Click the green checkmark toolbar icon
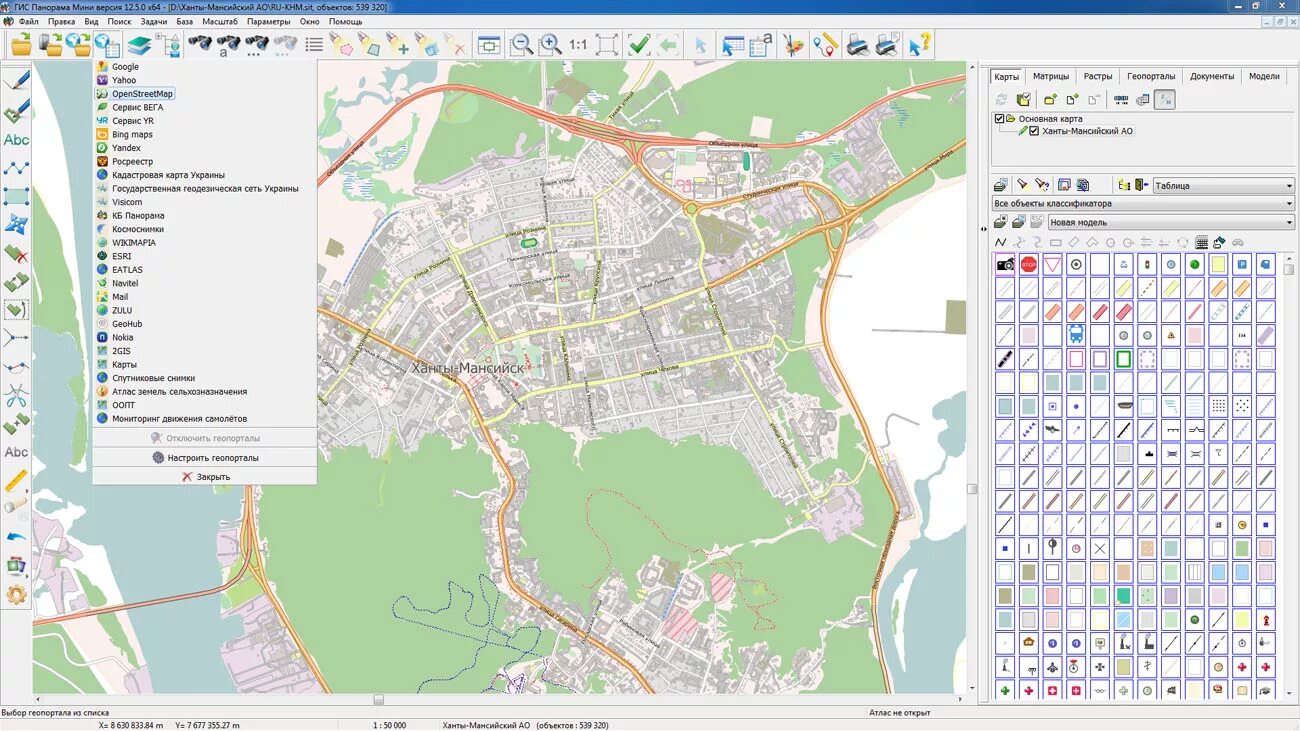Image resolution: width=1300 pixels, height=731 pixels. 639,44
